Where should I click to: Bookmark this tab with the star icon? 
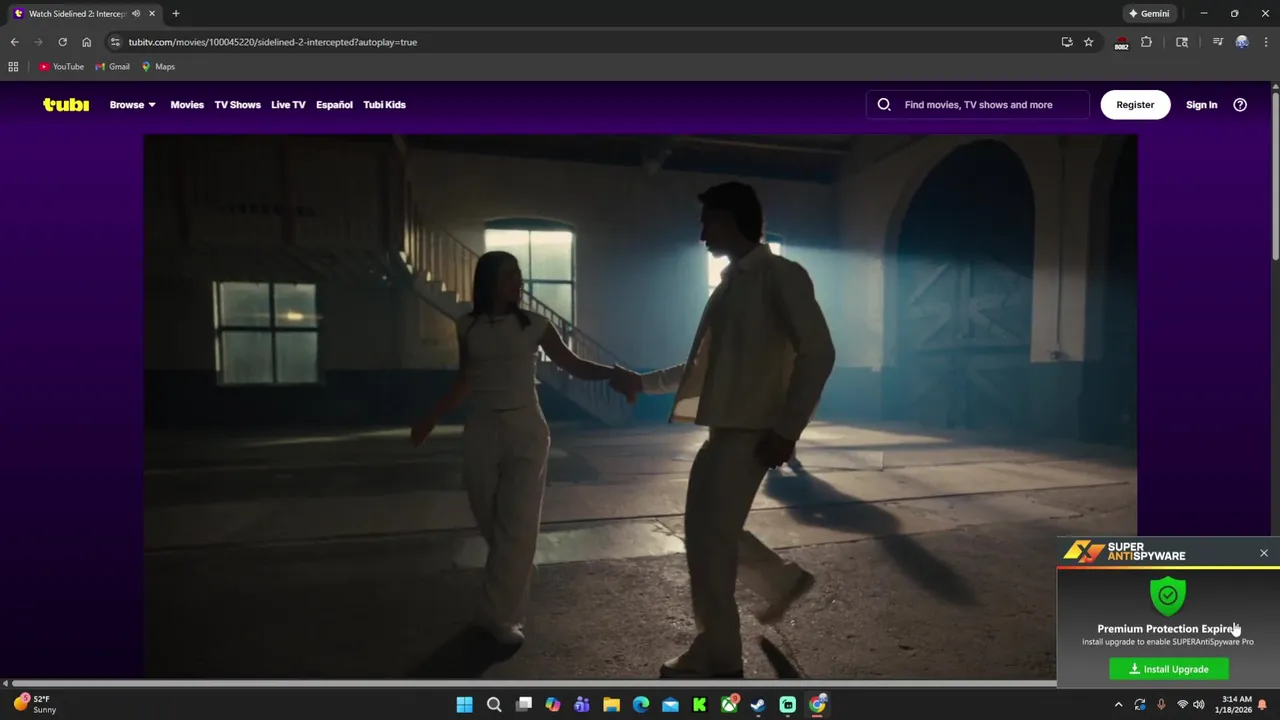click(x=1089, y=42)
